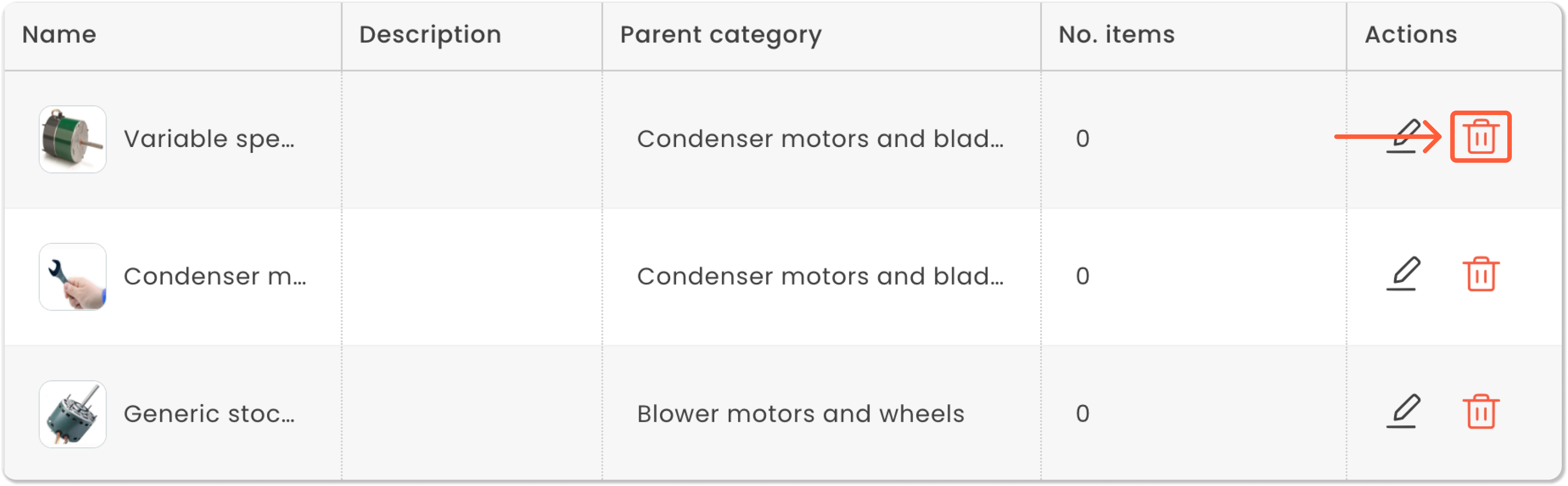Screen dimensions: 1568x486
Task: Click the Description column header
Action: 430,35
